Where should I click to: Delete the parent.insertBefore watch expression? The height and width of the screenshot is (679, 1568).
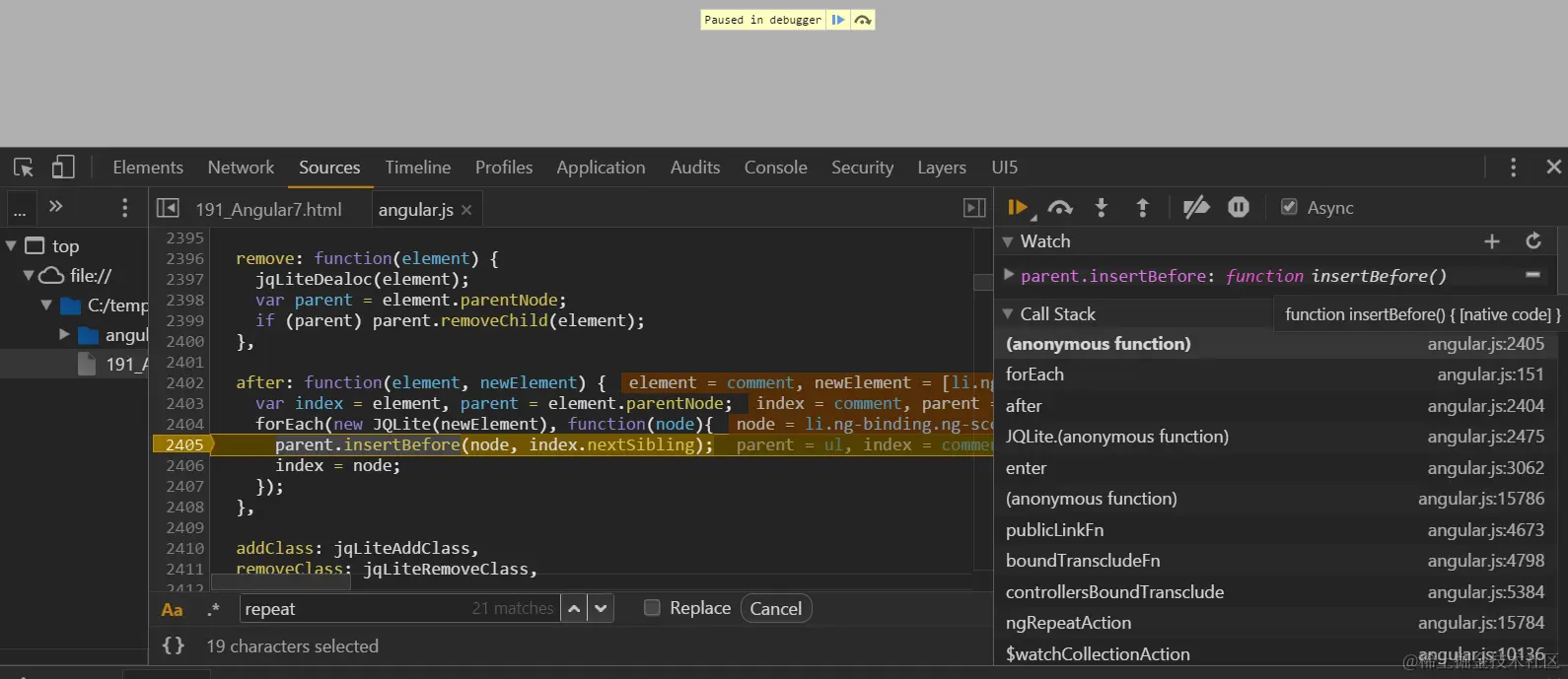(x=1532, y=275)
